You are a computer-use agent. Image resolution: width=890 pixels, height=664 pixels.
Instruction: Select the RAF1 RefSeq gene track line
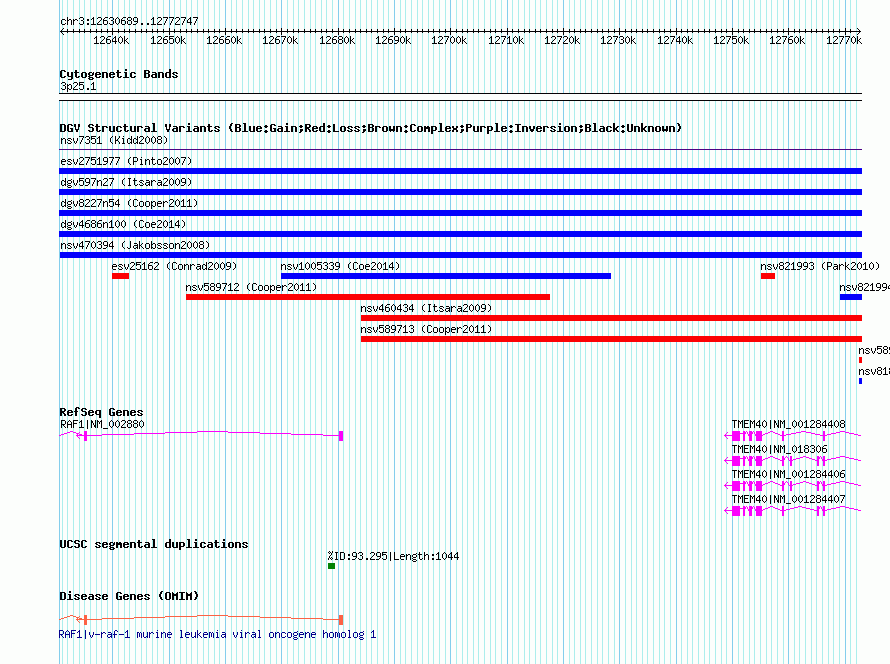[201, 435]
